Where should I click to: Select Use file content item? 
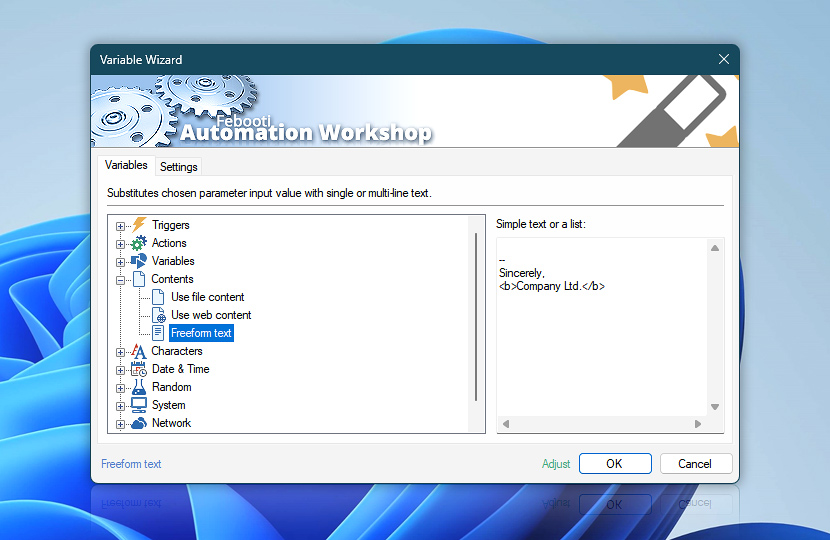click(x=208, y=297)
